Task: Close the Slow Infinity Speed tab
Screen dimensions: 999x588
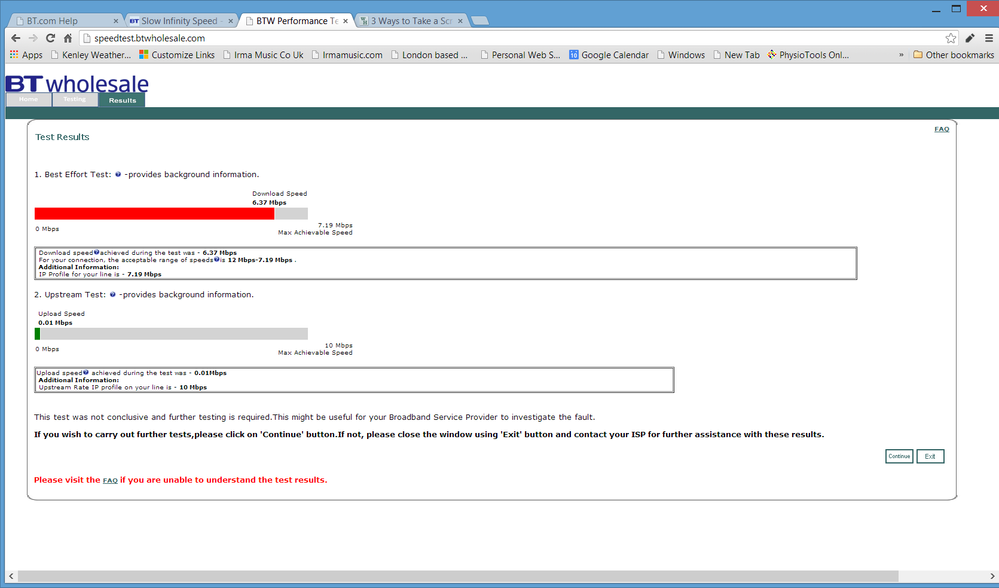Action: point(231,21)
